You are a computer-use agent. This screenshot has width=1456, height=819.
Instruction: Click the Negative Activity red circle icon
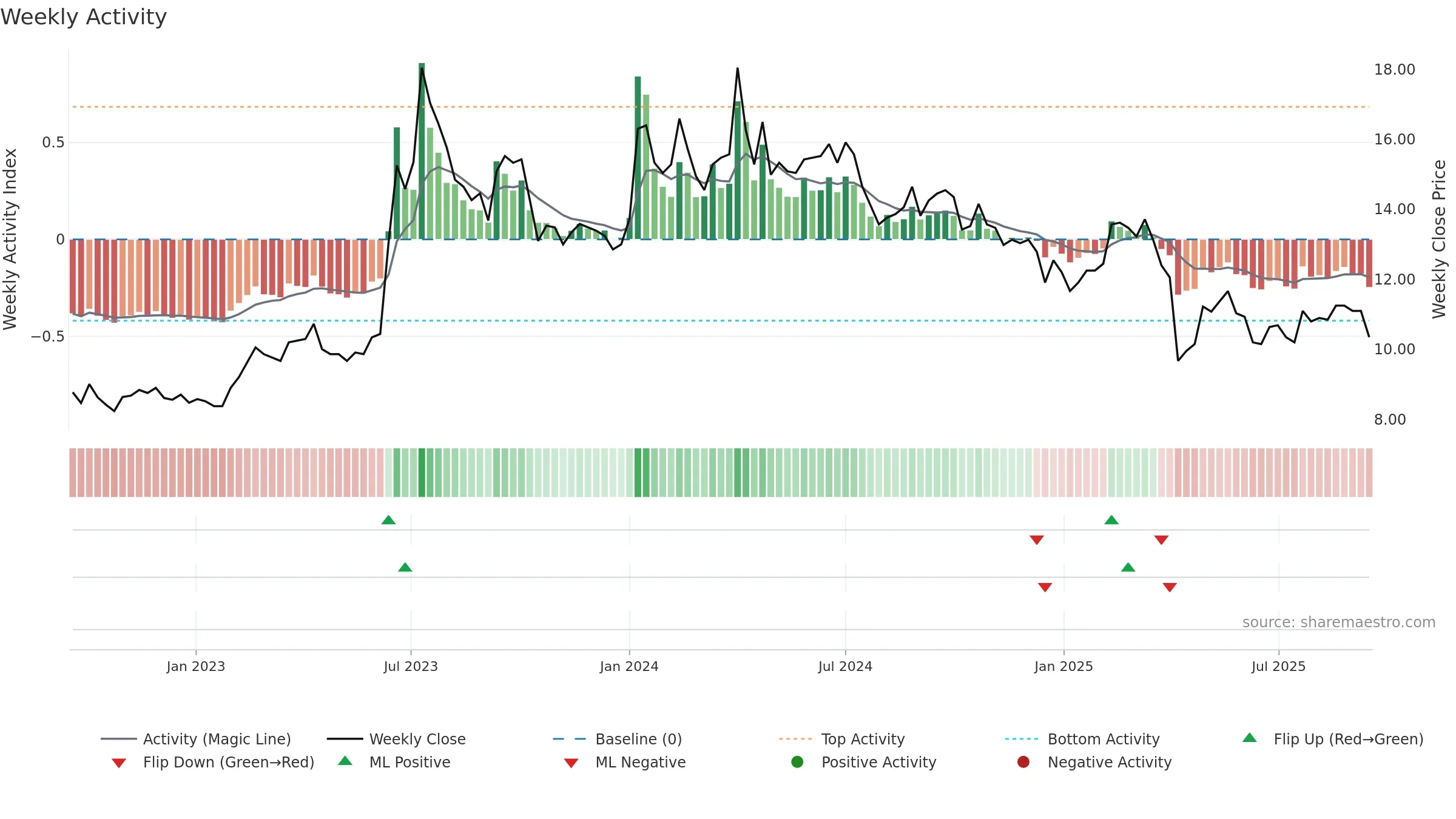point(1023,761)
